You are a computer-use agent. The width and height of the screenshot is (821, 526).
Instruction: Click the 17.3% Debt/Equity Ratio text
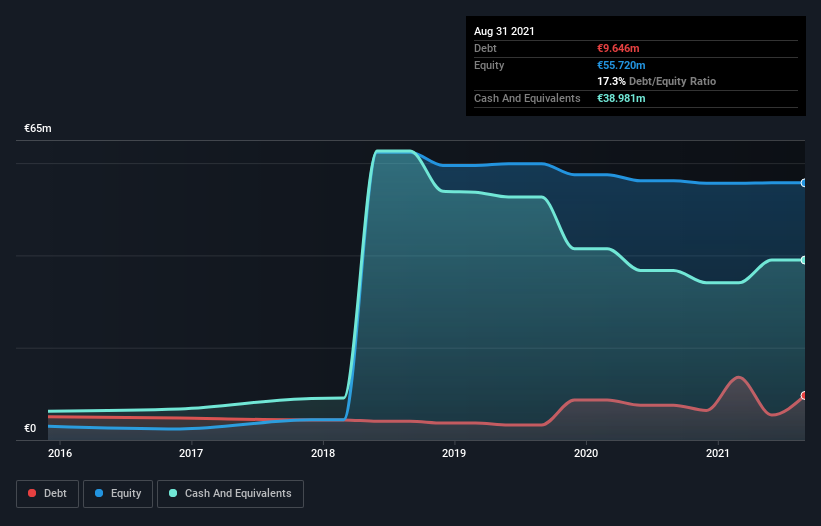(657, 81)
